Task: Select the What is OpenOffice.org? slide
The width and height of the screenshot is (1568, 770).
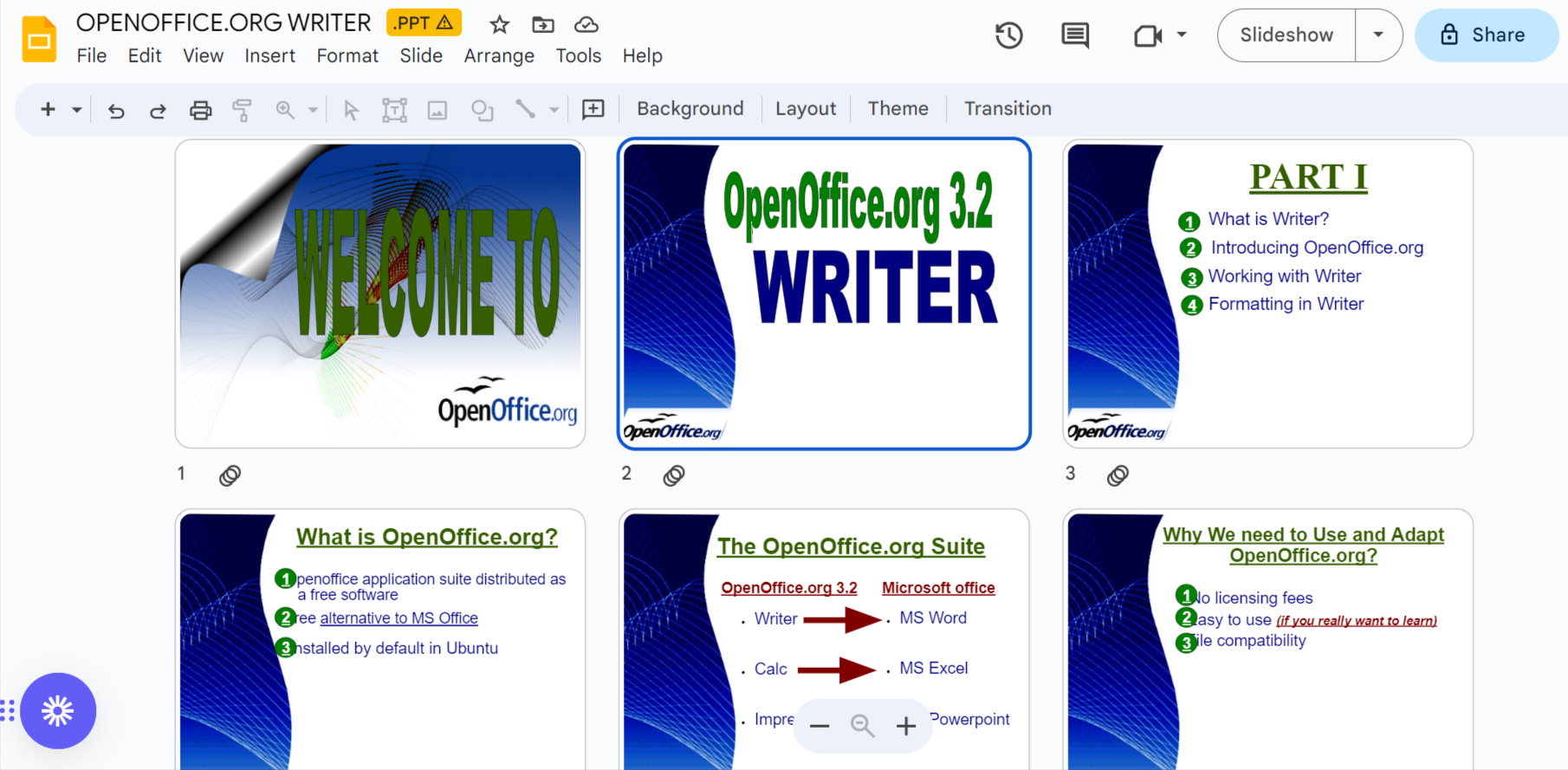Action: (x=380, y=639)
